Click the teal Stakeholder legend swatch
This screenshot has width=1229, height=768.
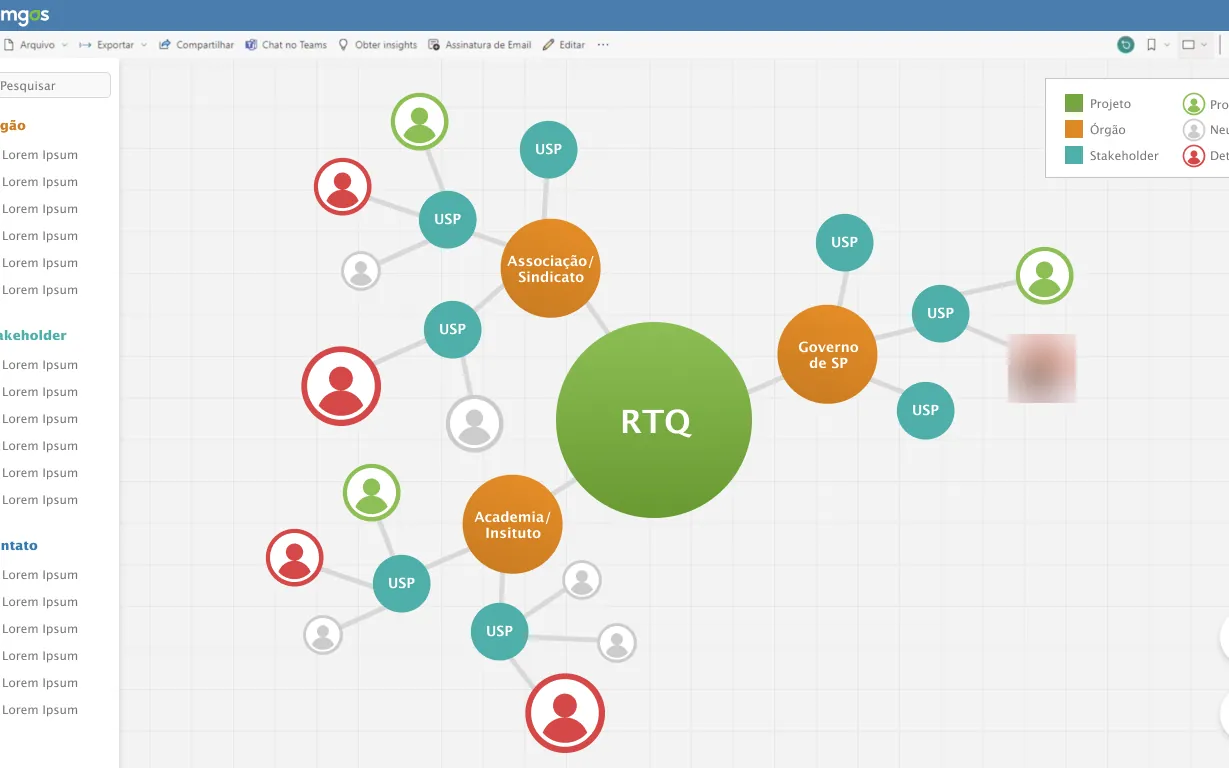(1074, 155)
